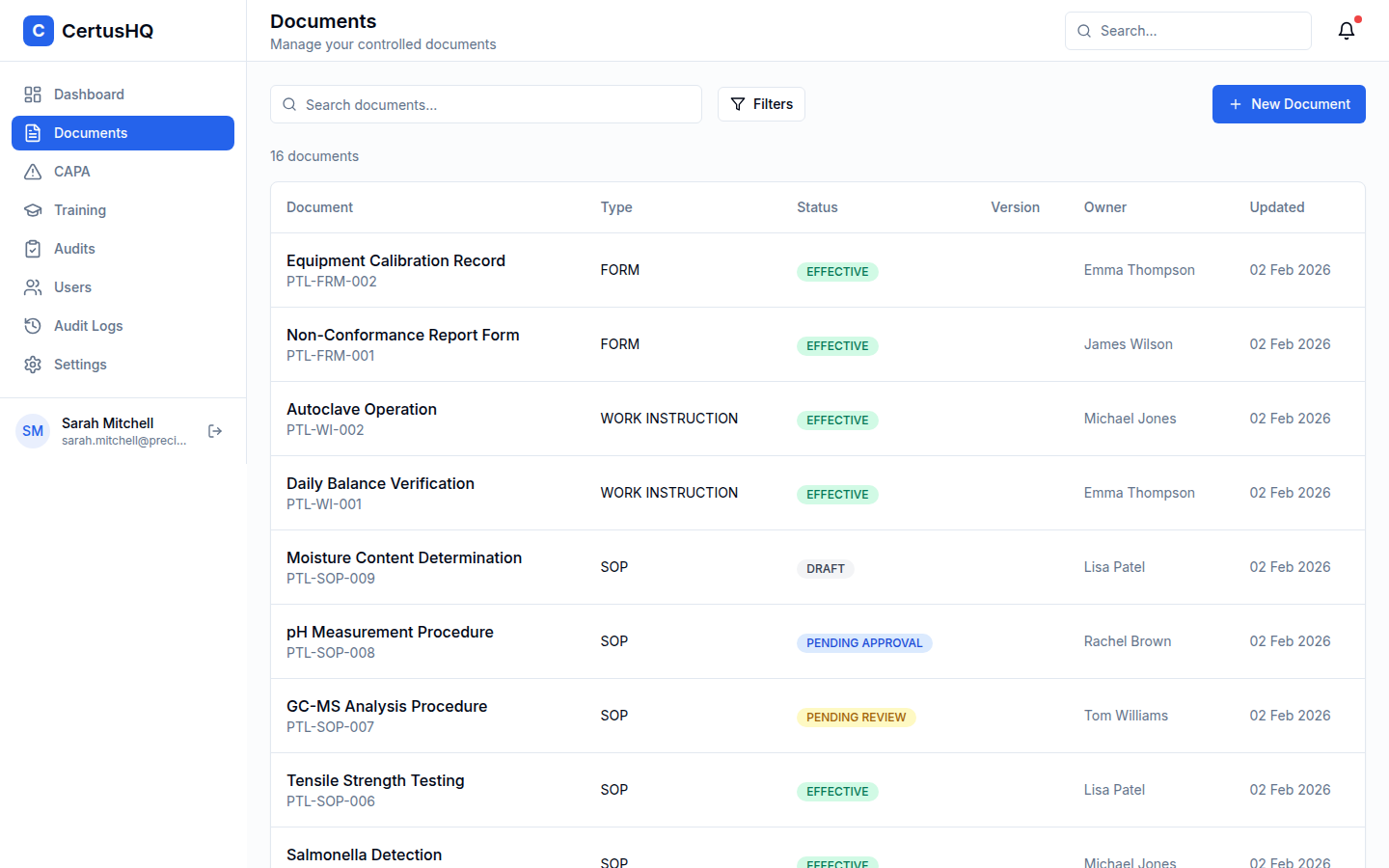Sort the table by the Updated column
1389x868 pixels.
point(1276,206)
